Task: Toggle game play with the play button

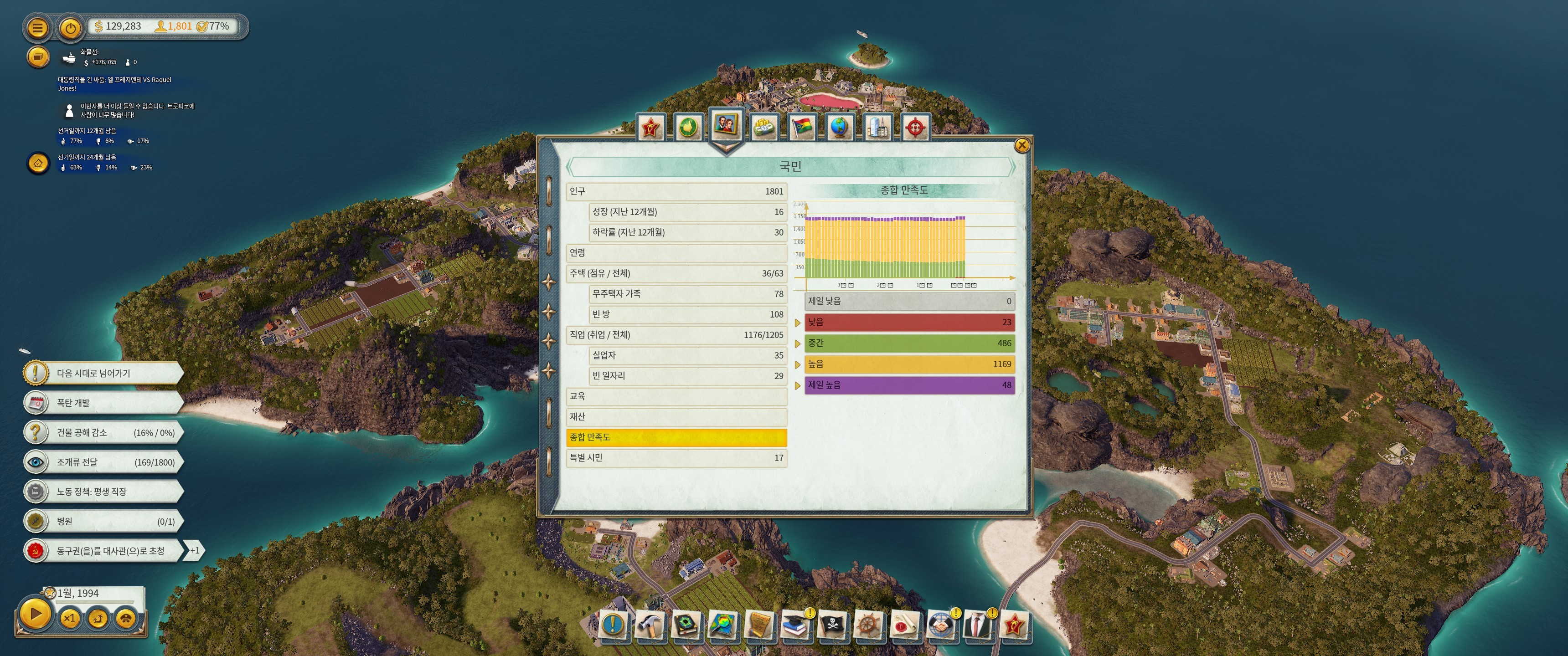Action: coord(35,613)
